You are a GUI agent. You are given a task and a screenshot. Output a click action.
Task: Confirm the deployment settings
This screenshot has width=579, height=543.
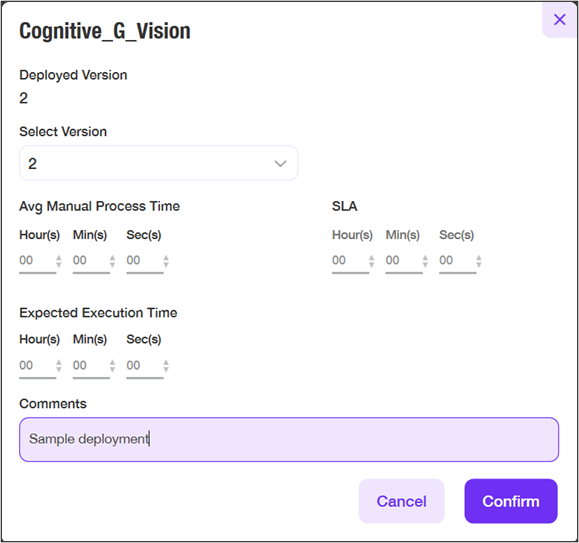[x=511, y=501]
